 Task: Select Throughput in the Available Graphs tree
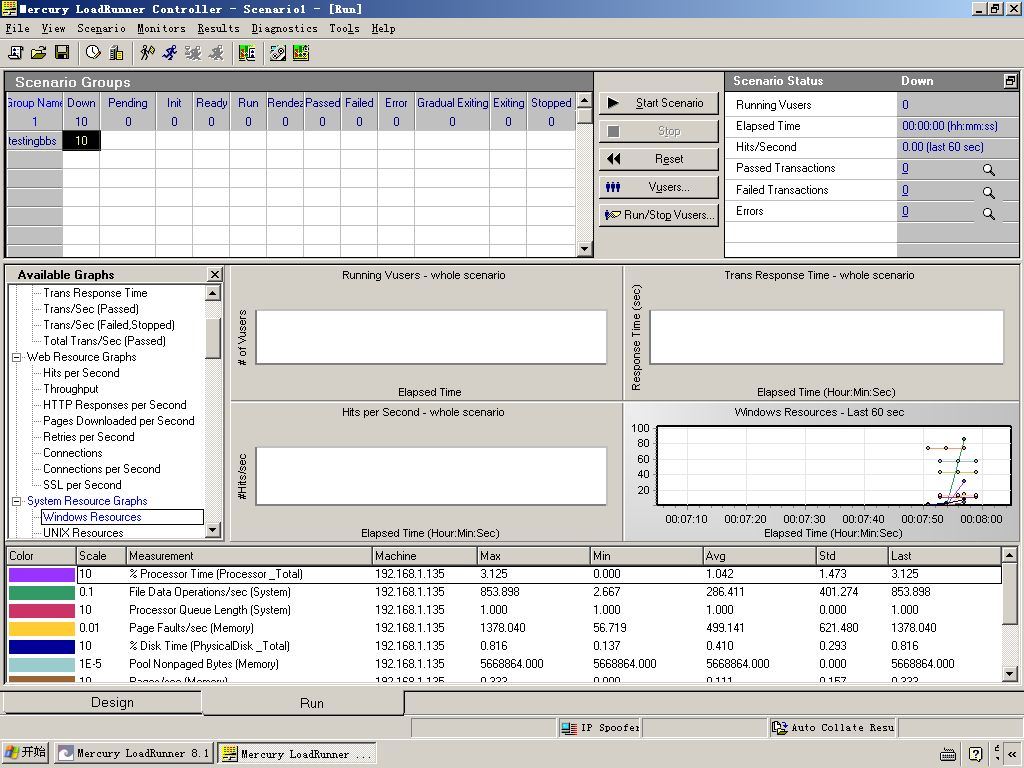[71, 389]
